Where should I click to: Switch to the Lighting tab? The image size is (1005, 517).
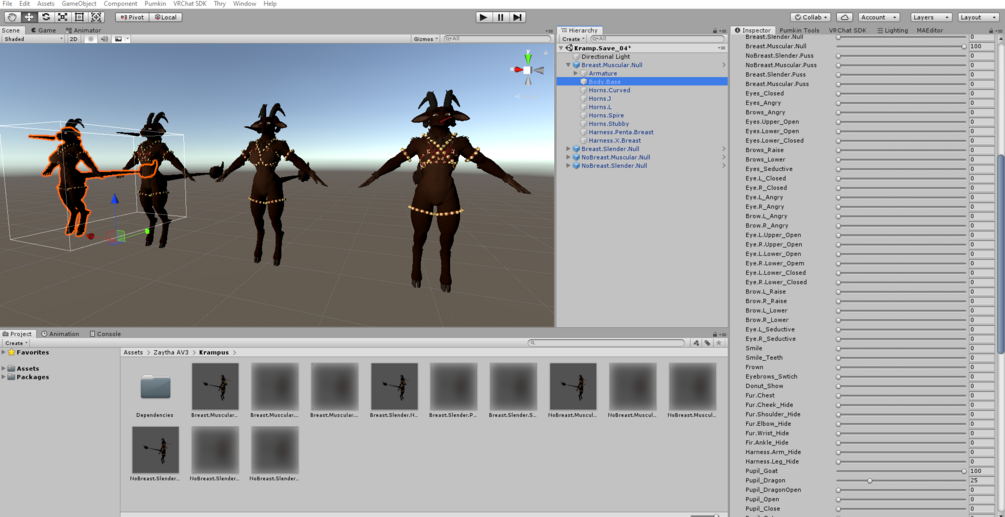892,30
